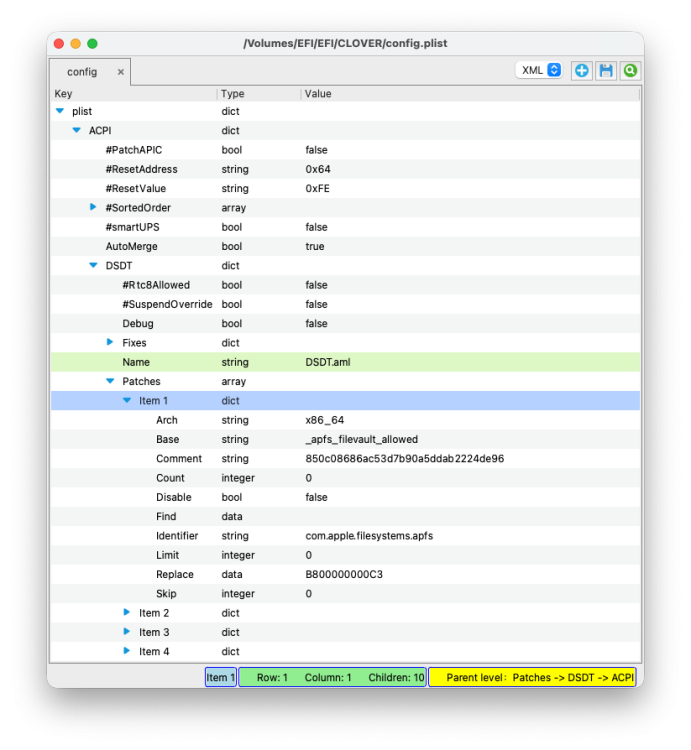Image resolution: width=691 pixels, height=750 pixels.
Task: Collapse the plist root node
Action: pos(60,111)
